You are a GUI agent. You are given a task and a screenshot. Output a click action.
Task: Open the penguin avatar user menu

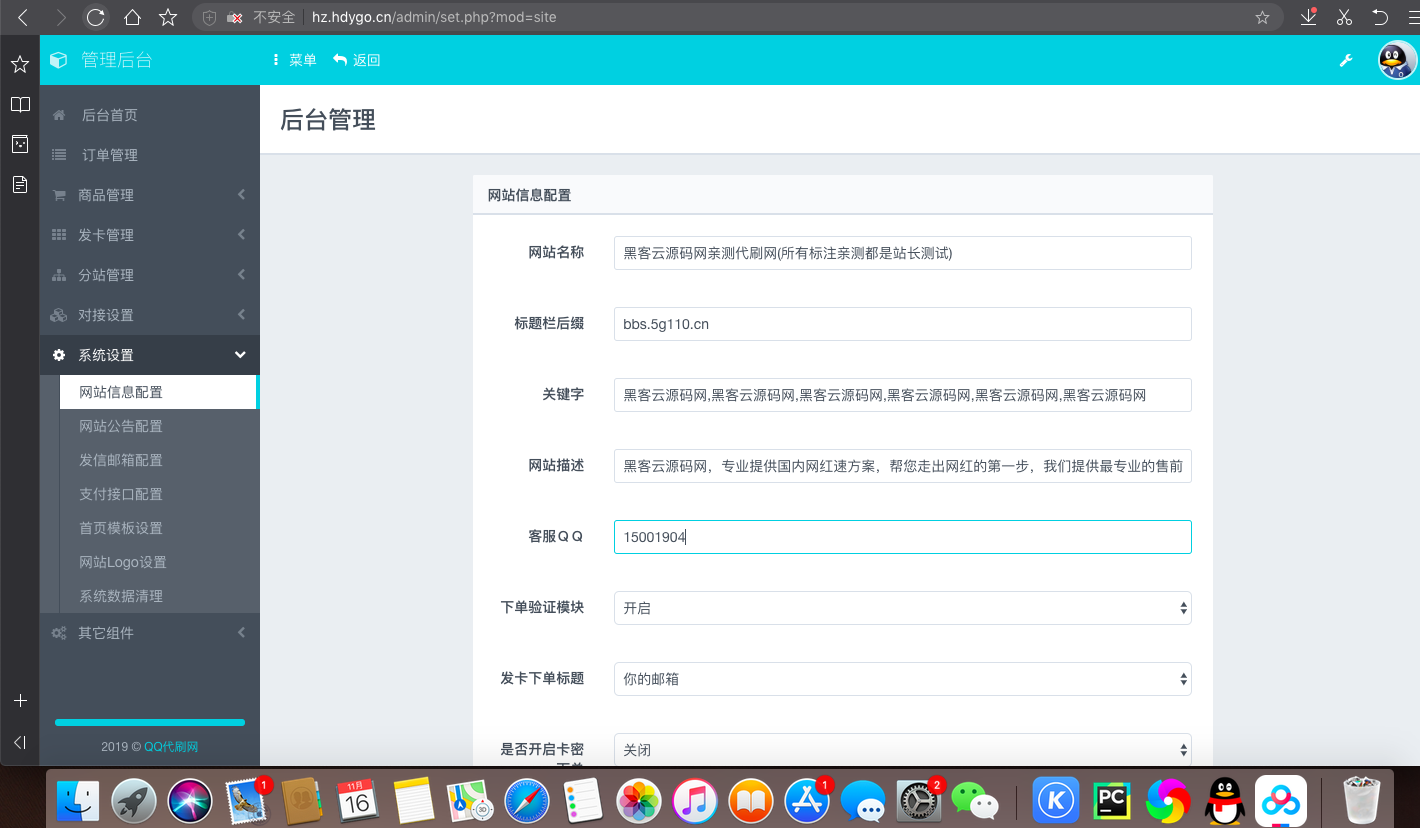1397,60
